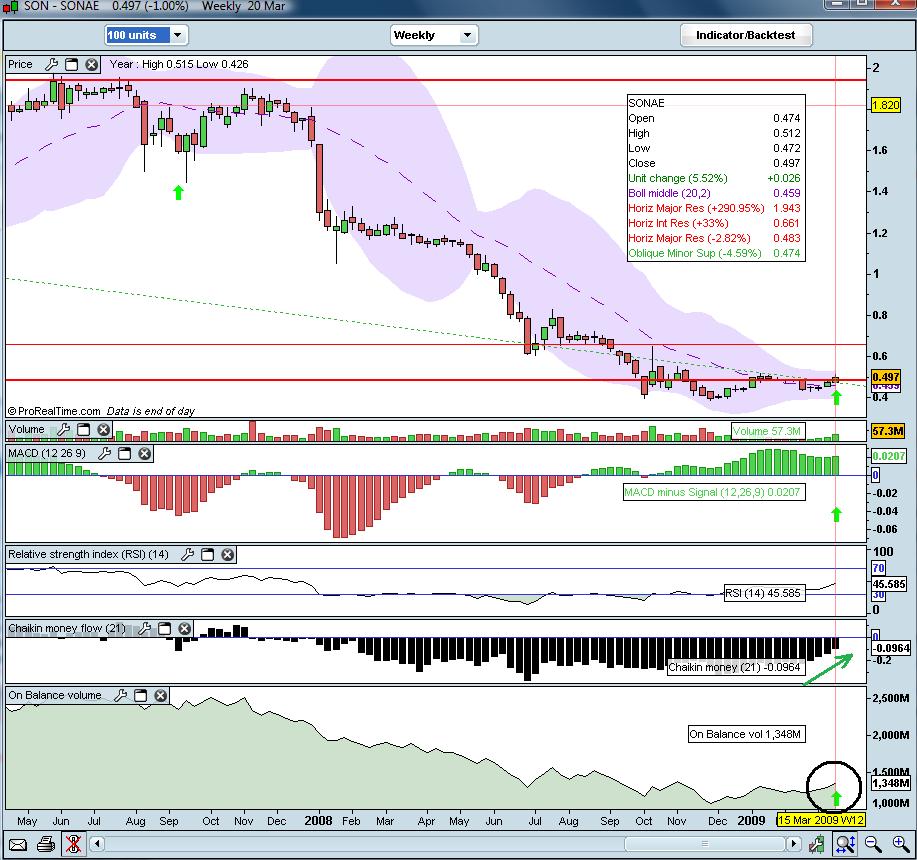Viewport: 917px width, 860px height.
Task: Click scrollbar right arrow button
Action: 794,844
